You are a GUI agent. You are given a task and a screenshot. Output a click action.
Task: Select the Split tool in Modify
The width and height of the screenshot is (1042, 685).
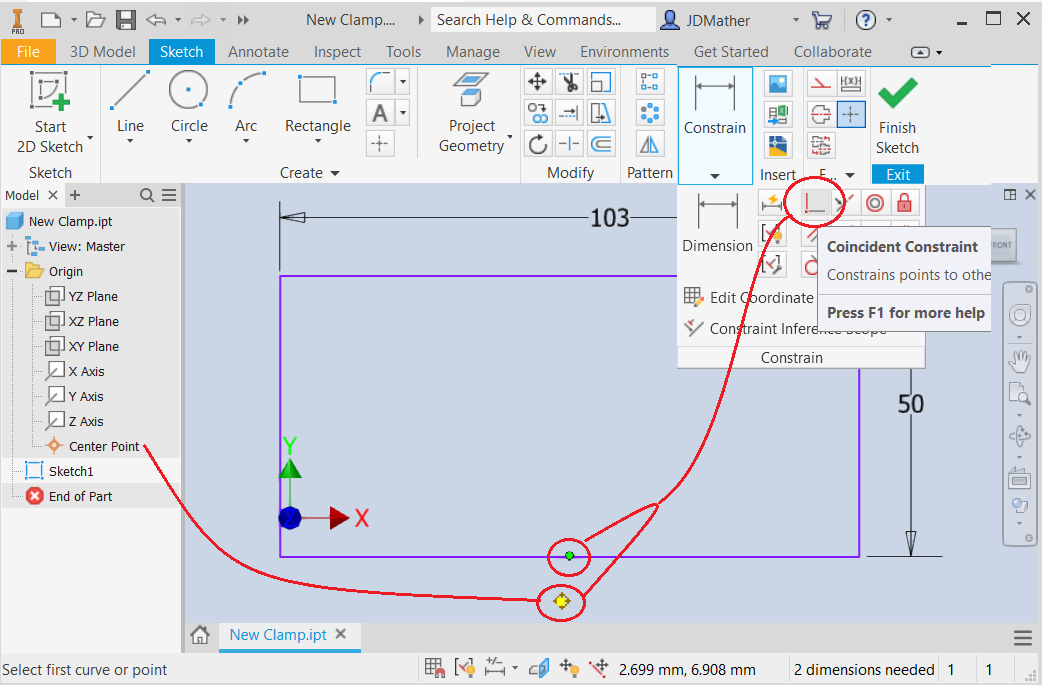click(570, 144)
